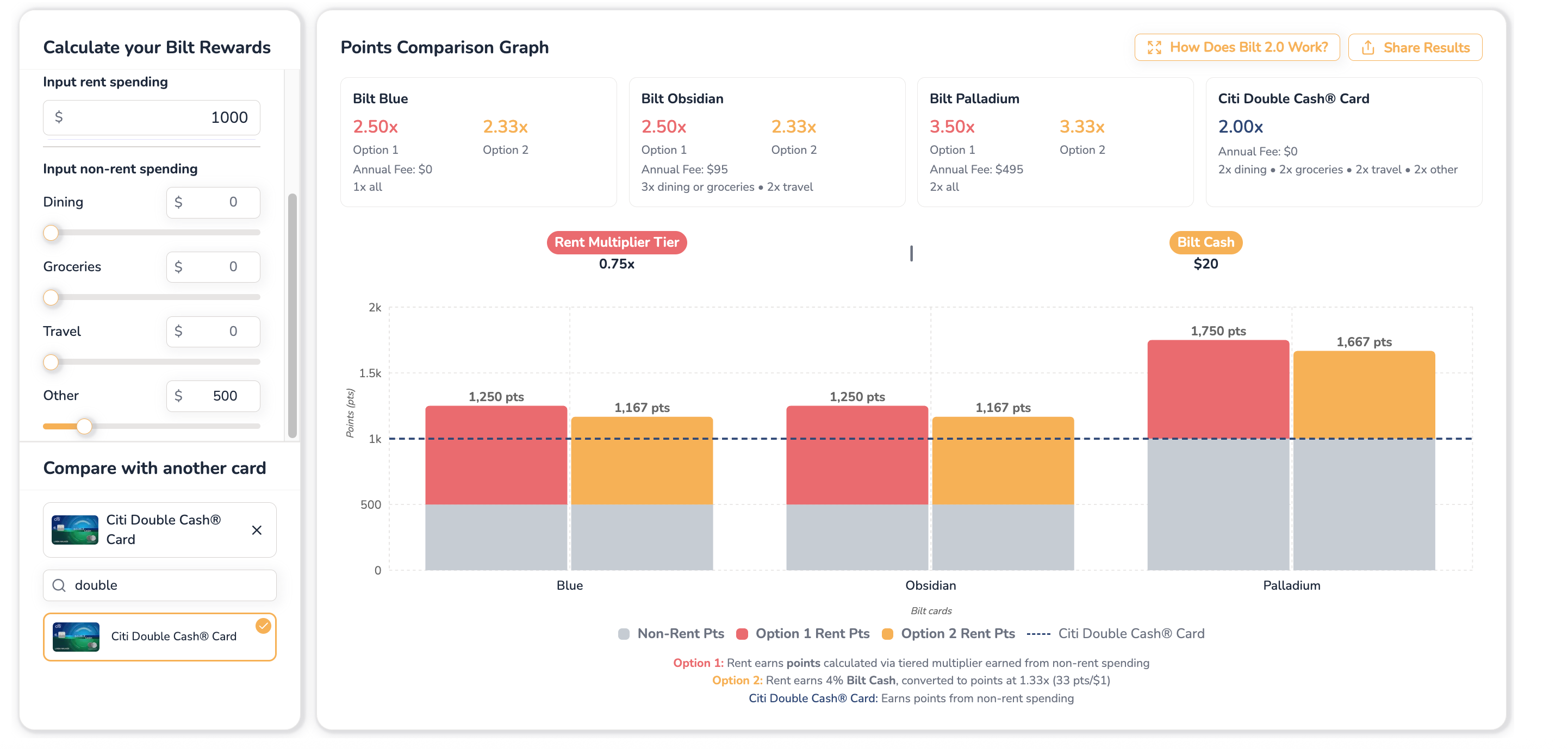Click the Groceries slider handle
The height and width of the screenshot is (749, 1568).
point(51,297)
